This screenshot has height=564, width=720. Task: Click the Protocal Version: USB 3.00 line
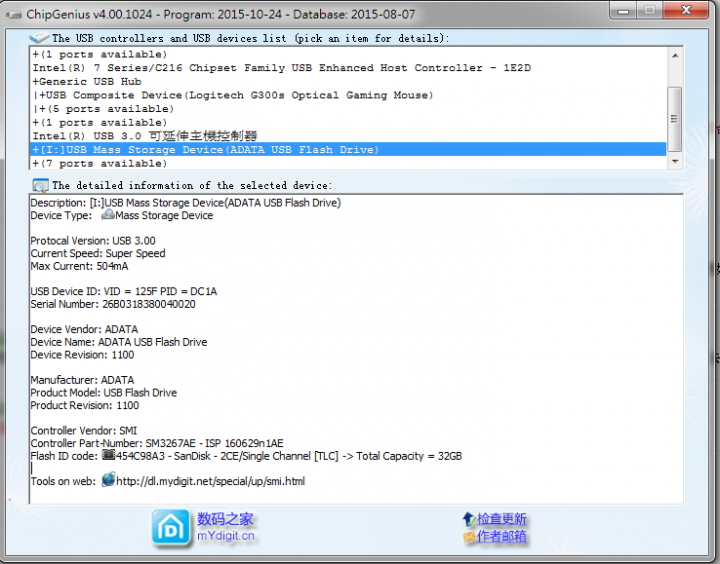[93, 241]
